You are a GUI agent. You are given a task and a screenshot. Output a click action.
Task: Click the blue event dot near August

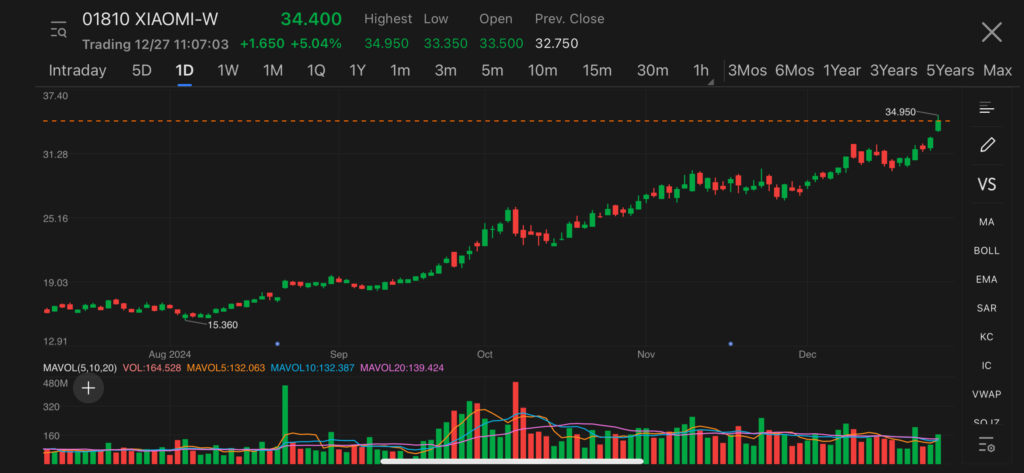pyautogui.click(x=277, y=343)
